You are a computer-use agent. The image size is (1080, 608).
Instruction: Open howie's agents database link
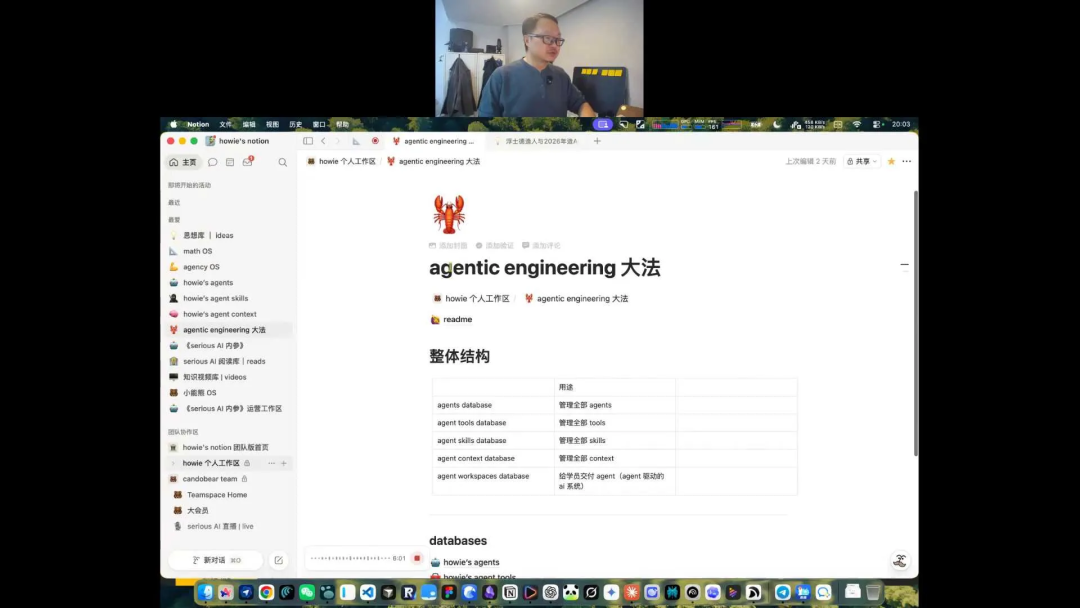click(x=465, y=563)
